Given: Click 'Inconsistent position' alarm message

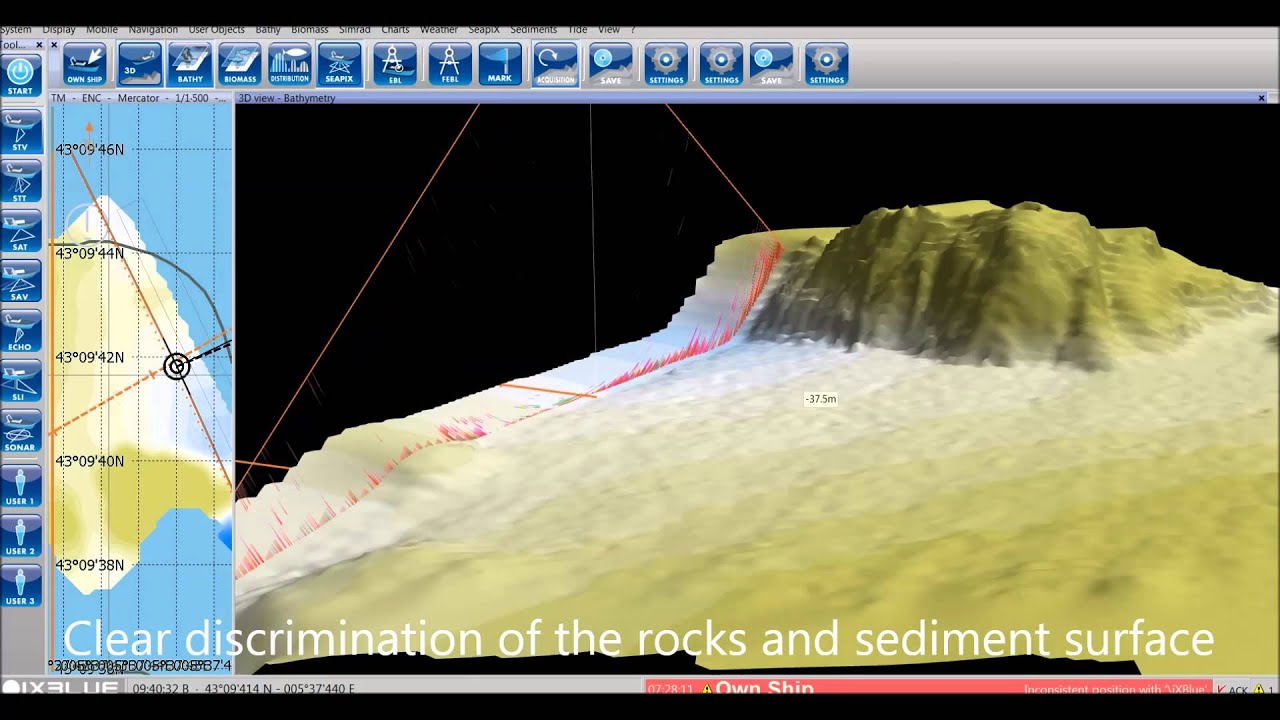Looking at the screenshot, I should tap(1115, 689).
